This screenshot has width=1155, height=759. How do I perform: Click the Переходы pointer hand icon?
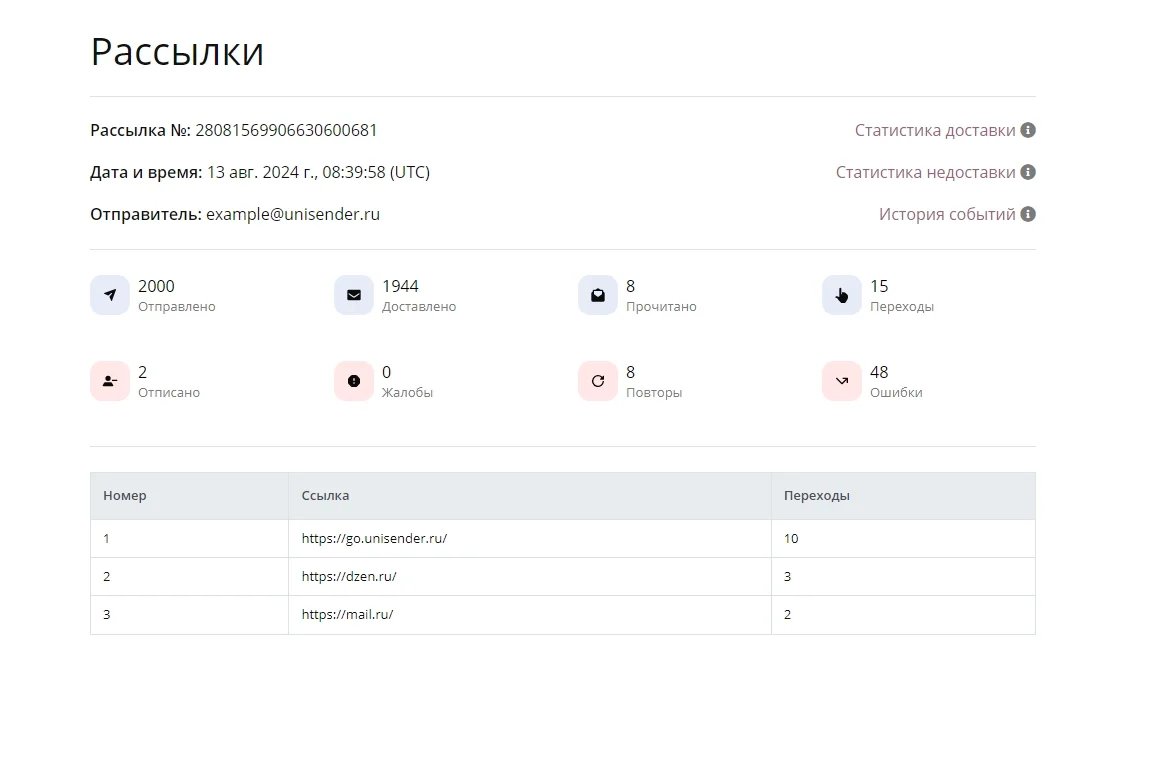842,295
